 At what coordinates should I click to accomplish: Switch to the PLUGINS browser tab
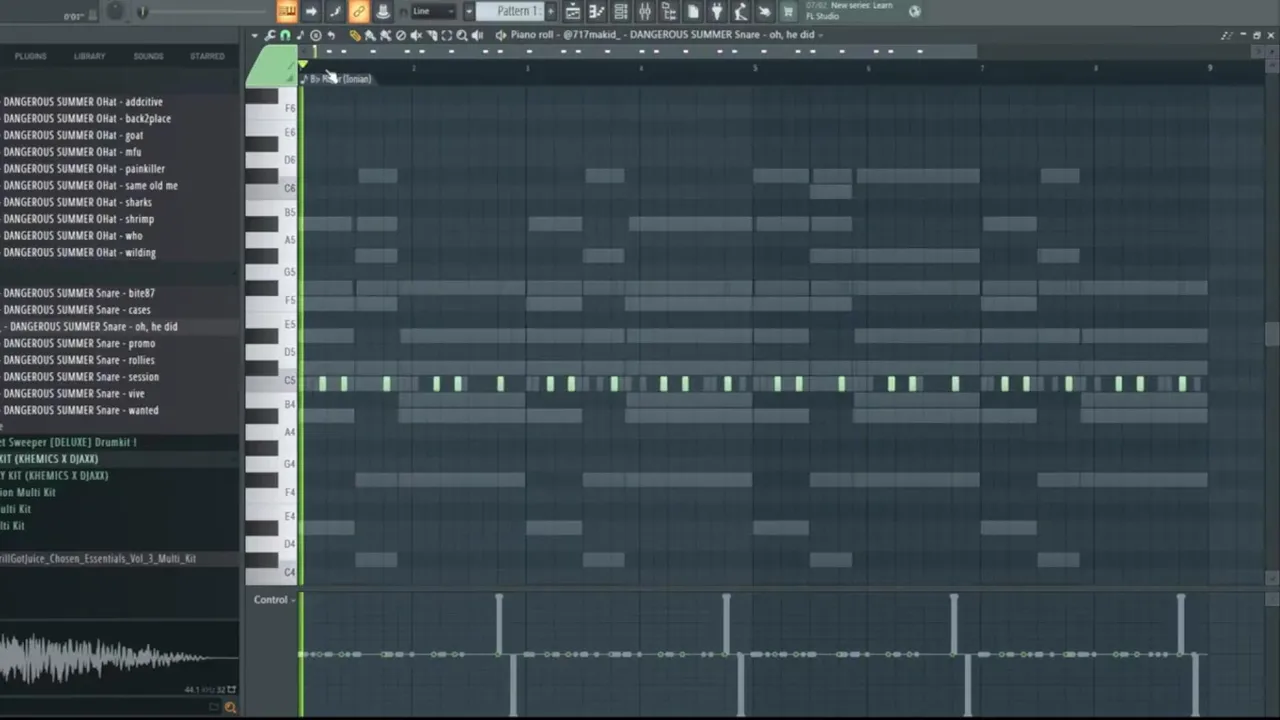point(30,56)
